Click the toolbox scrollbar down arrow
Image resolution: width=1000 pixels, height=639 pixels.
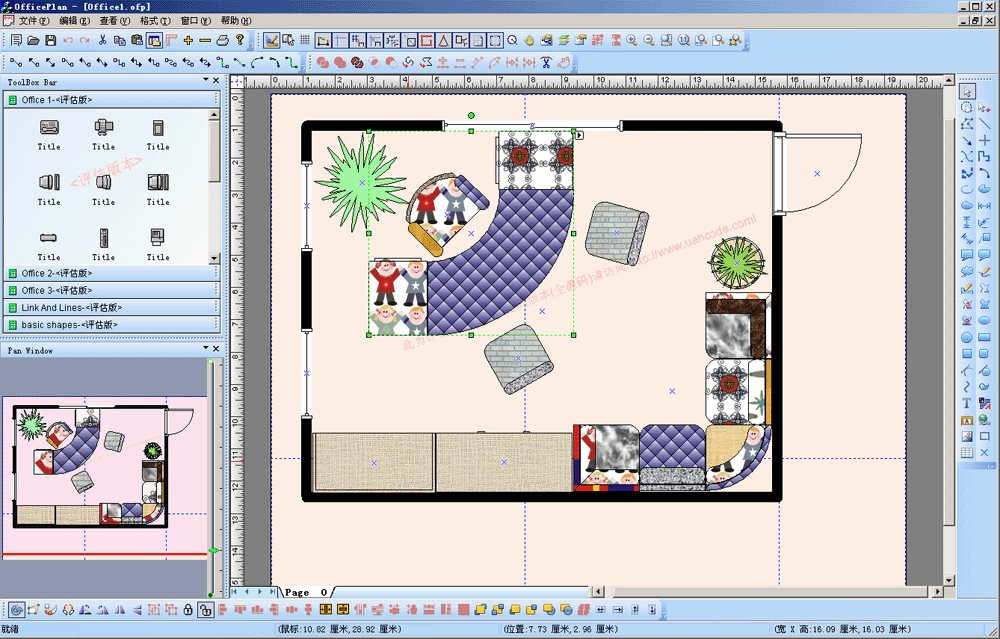point(214,256)
